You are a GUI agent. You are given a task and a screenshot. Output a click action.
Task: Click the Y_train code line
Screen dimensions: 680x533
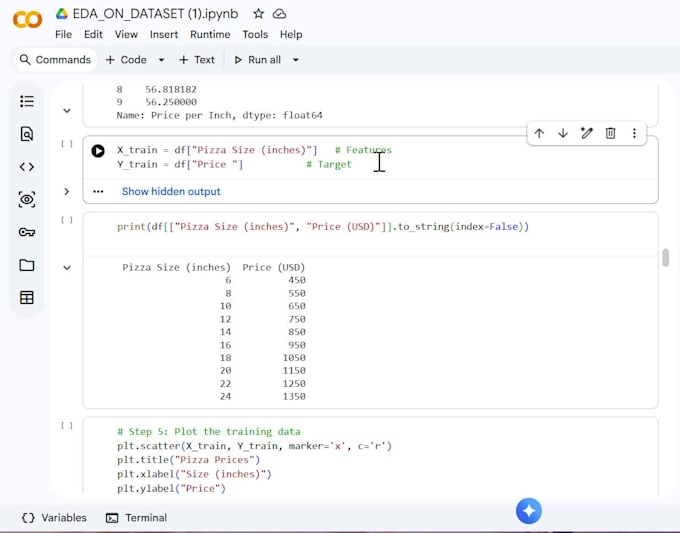point(234,164)
